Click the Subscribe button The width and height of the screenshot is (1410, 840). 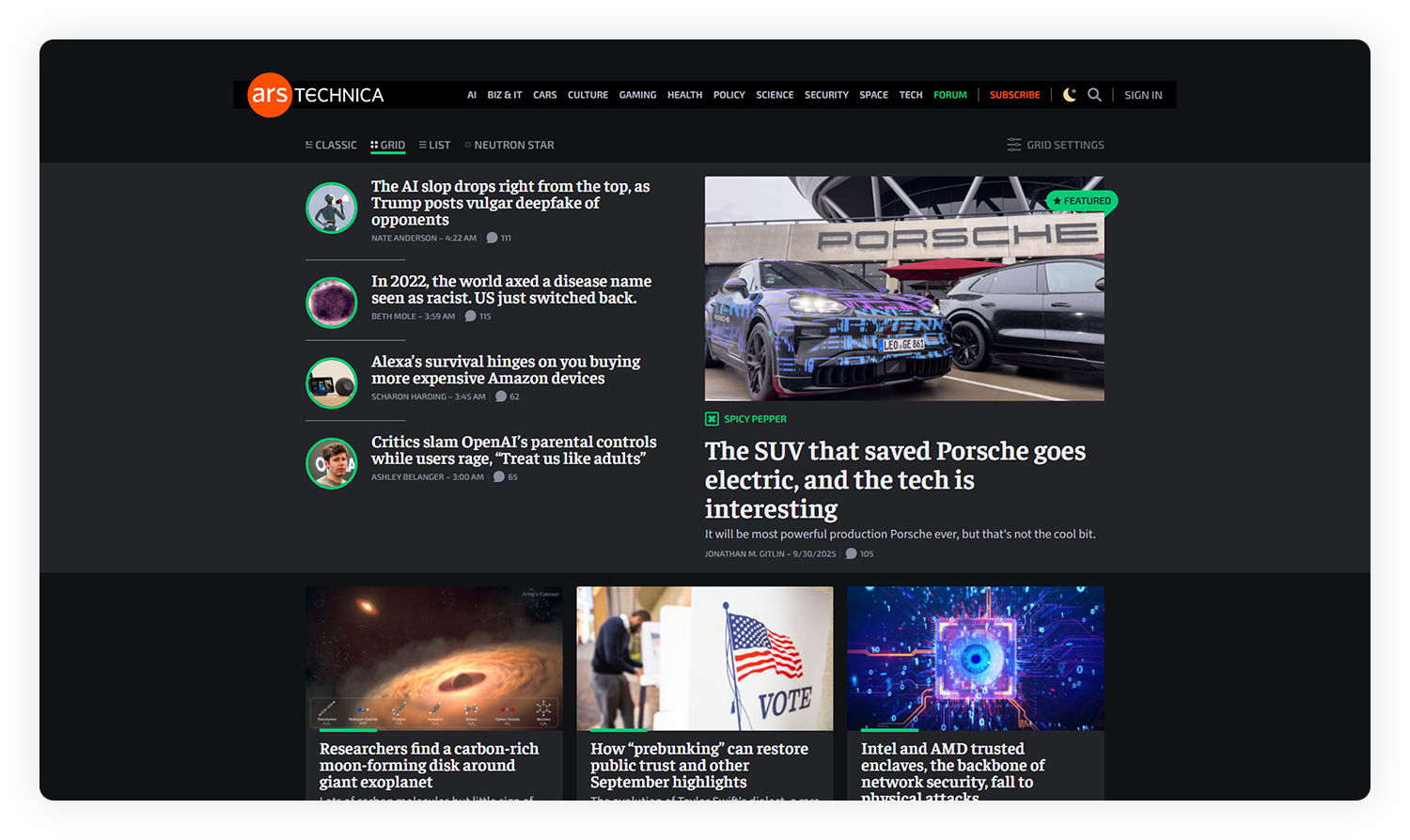click(x=1014, y=95)
